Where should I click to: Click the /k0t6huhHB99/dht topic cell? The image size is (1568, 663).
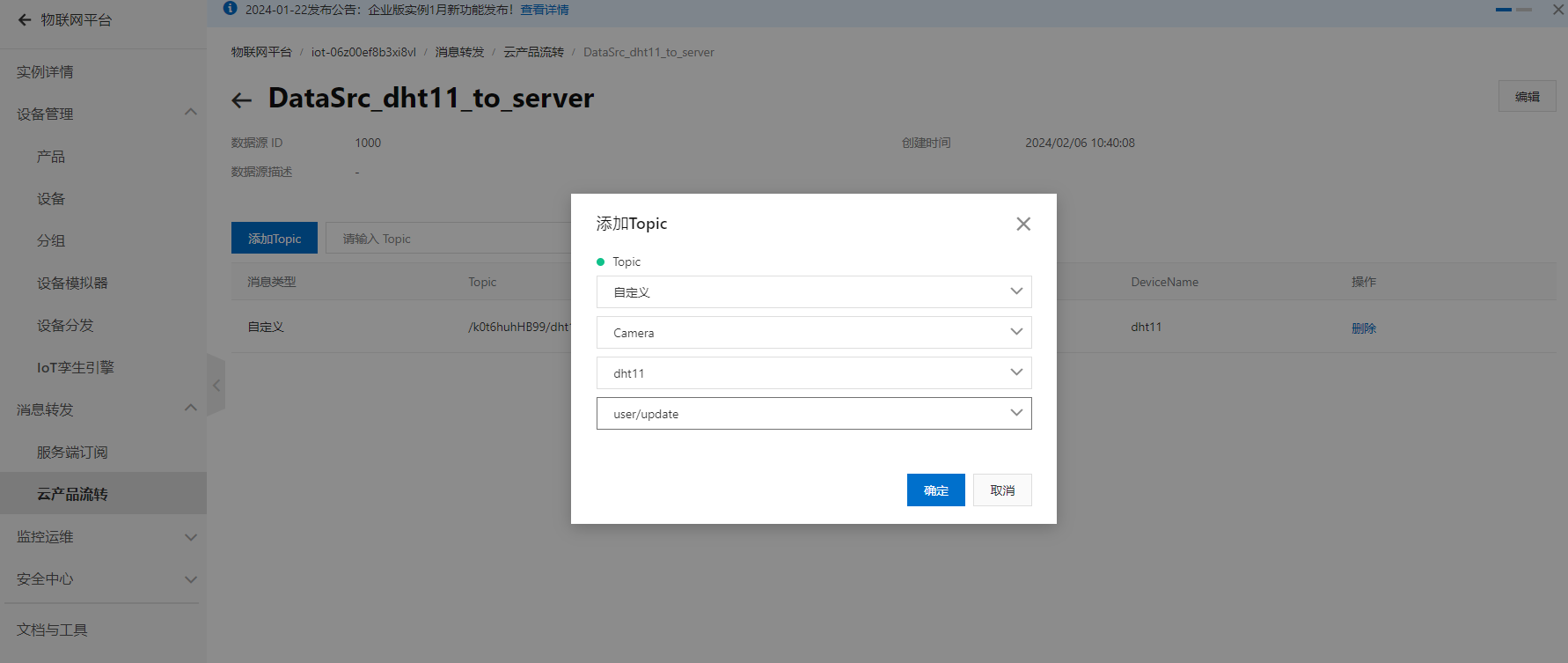pos(519,327)
